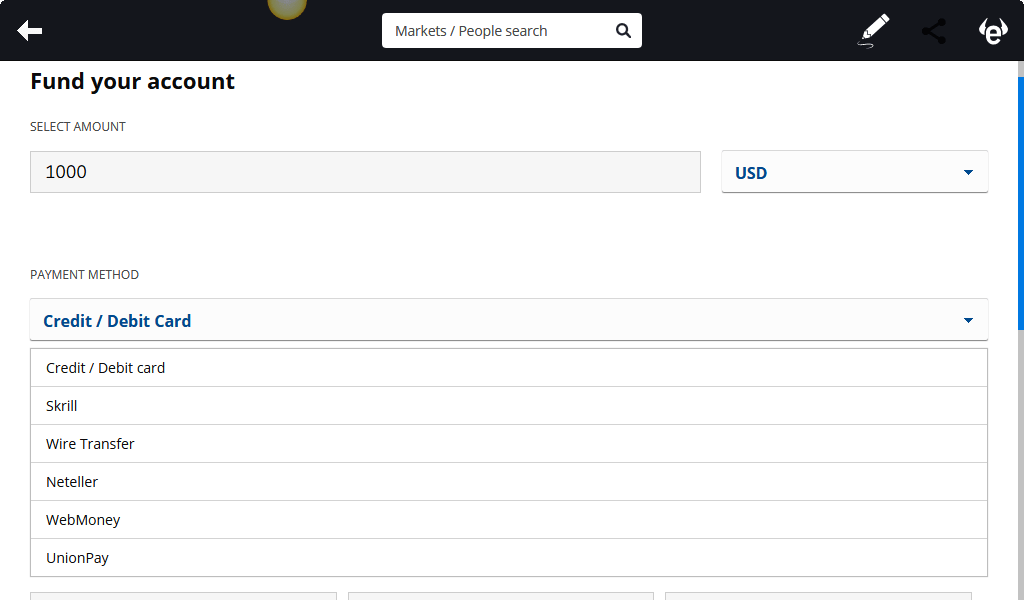
Task: Select Credit / Debit card option
Action: point(509,368)
